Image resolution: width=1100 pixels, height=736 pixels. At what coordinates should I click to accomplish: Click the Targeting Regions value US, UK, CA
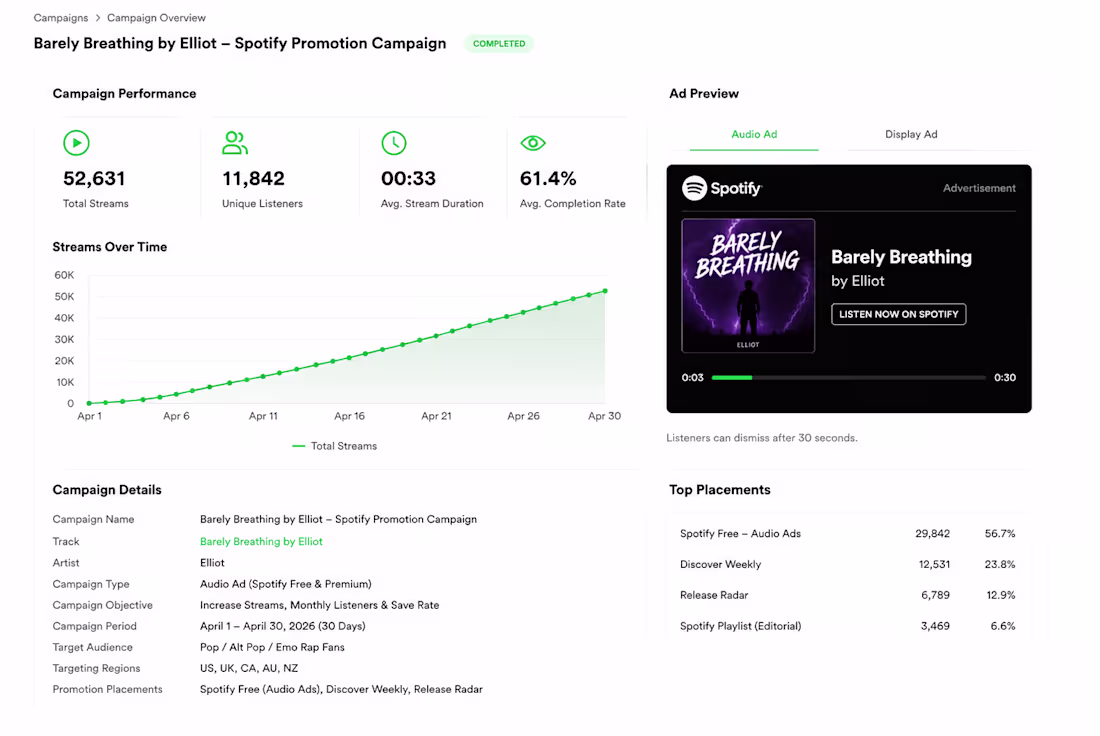pos(249,668)
